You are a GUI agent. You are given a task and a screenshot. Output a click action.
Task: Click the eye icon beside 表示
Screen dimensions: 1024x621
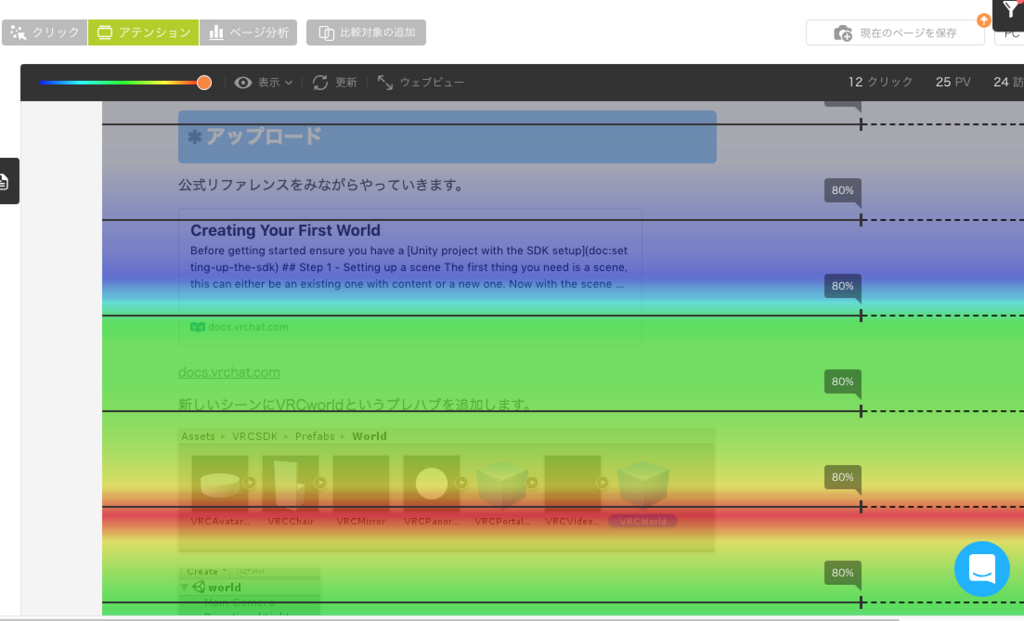pyautogui.click(x=243, y=82)
